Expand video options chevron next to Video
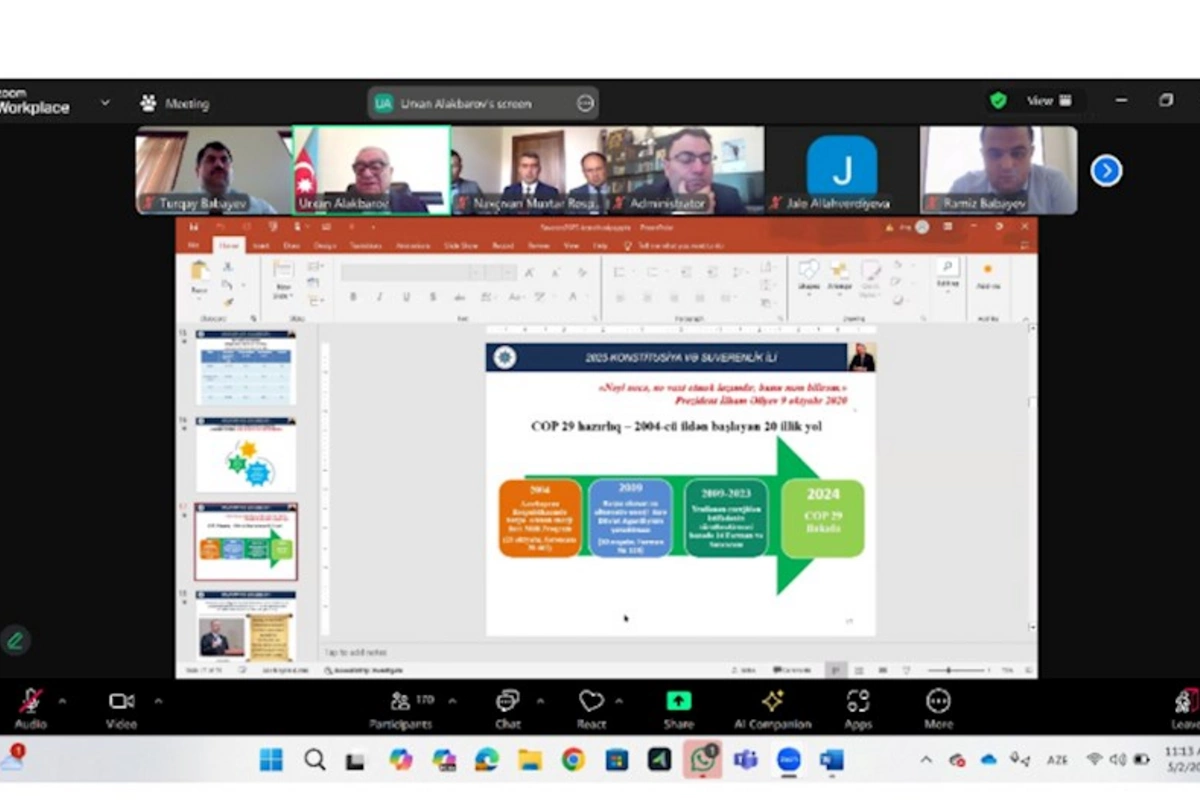The image size is (1200, 800). tap(157, 701)
